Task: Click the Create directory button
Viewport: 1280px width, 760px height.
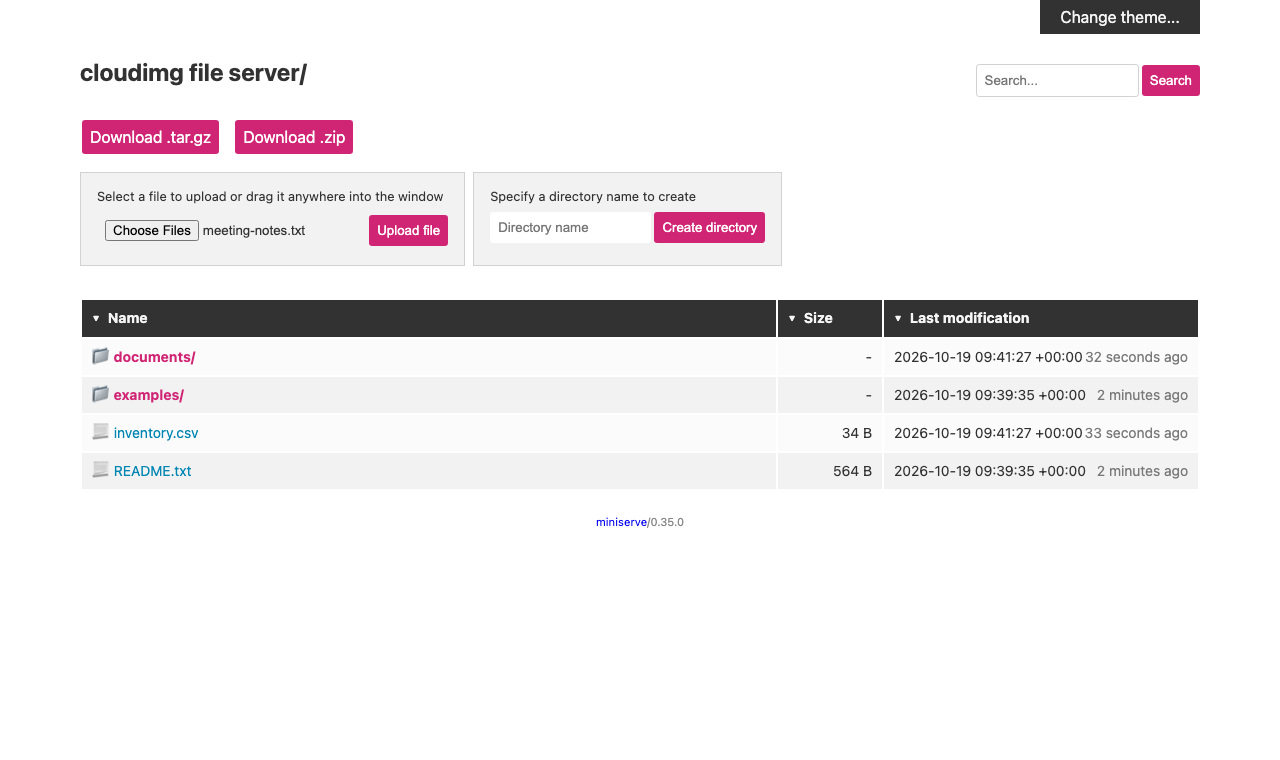Action: click(x=709, y=227)
